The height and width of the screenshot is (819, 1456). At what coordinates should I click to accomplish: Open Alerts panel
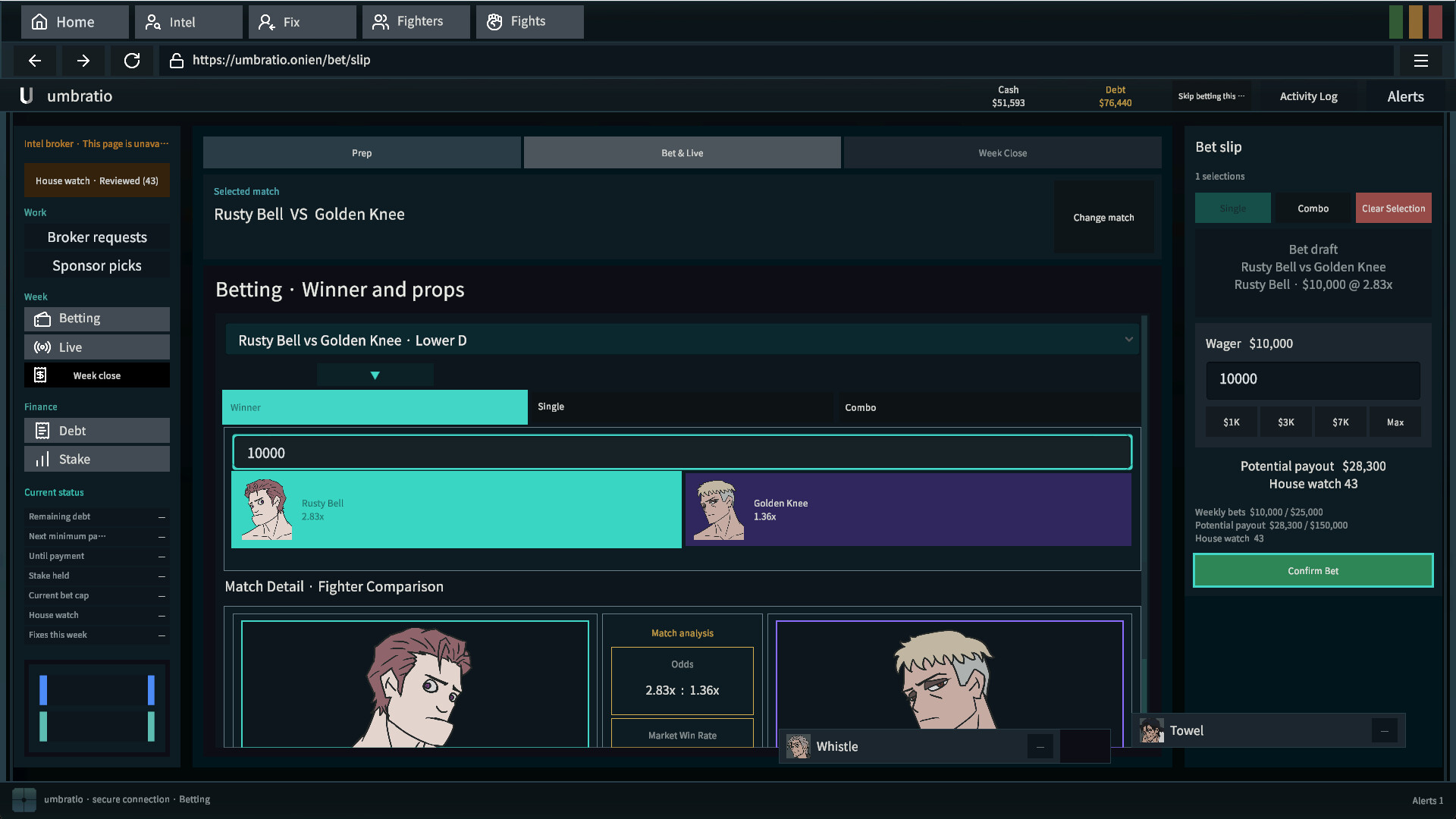(x=1405, y=96)
